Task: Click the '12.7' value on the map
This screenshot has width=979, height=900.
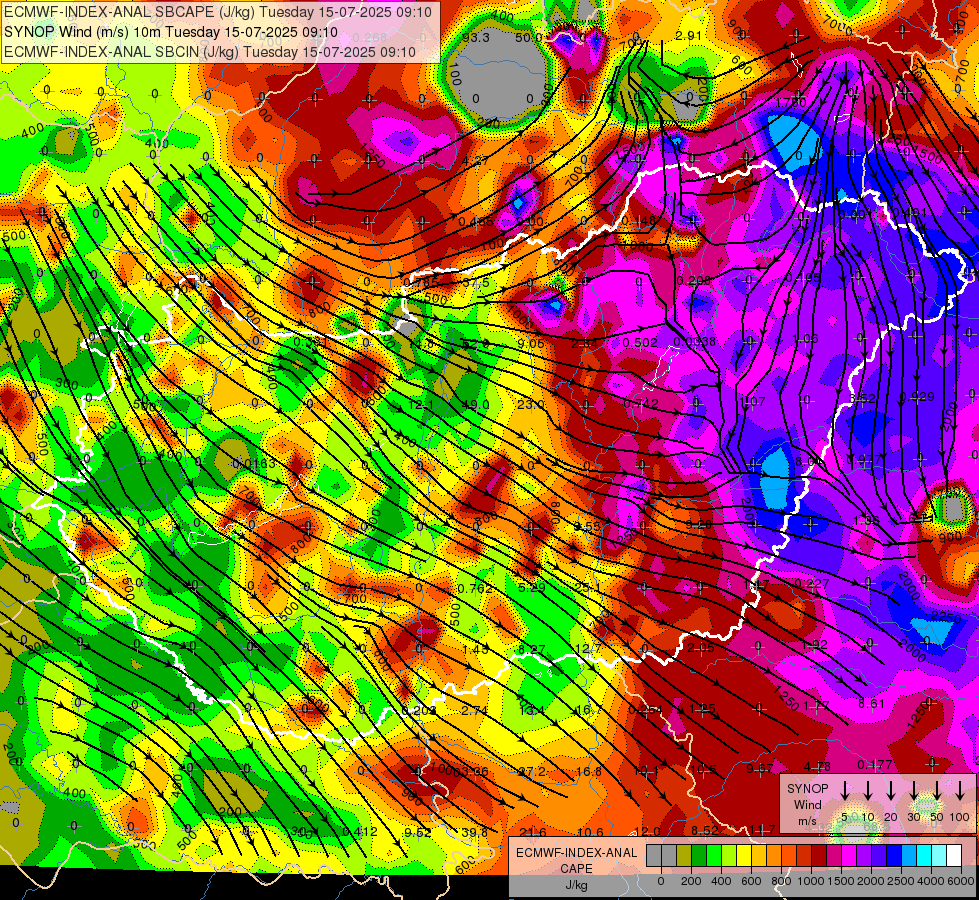Action: 588,649
